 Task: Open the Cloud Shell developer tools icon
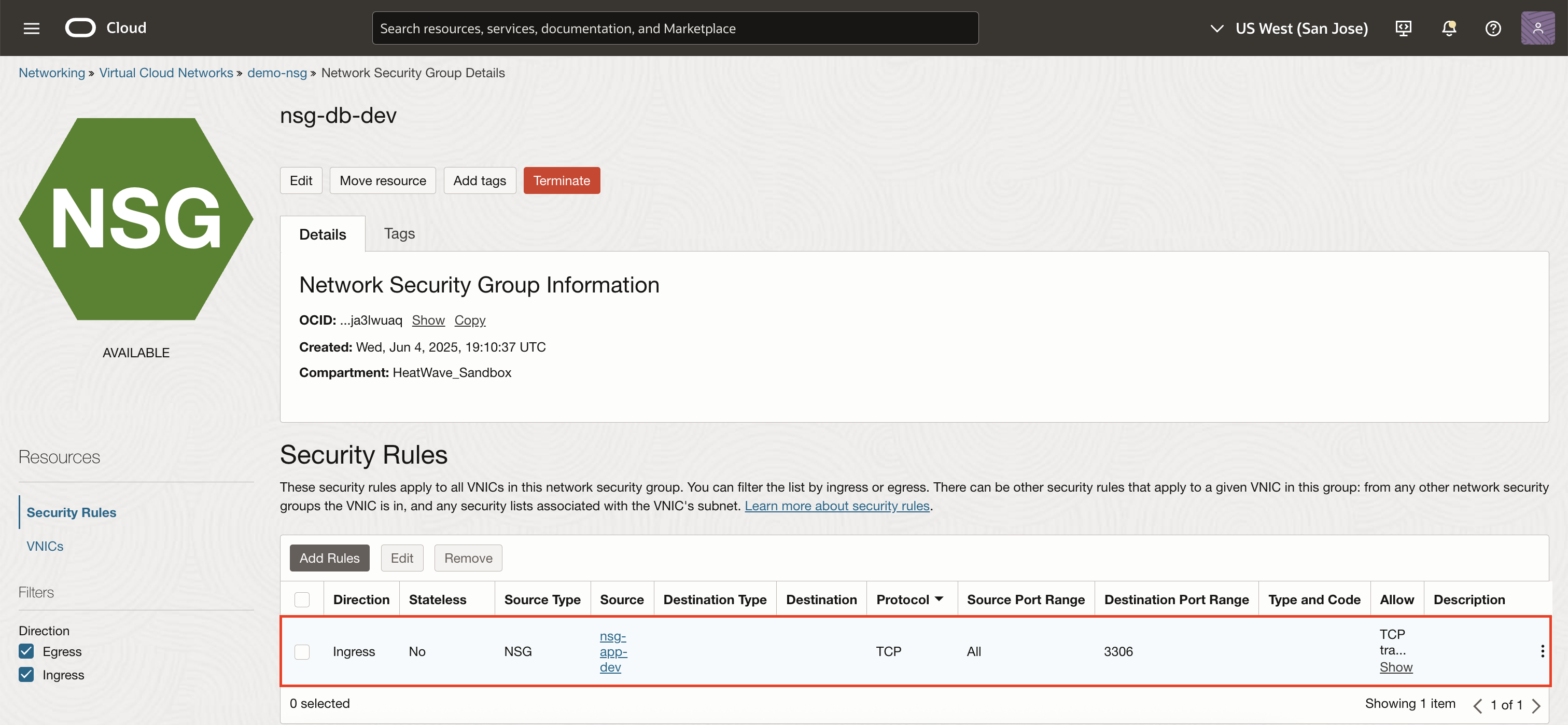1403,28
